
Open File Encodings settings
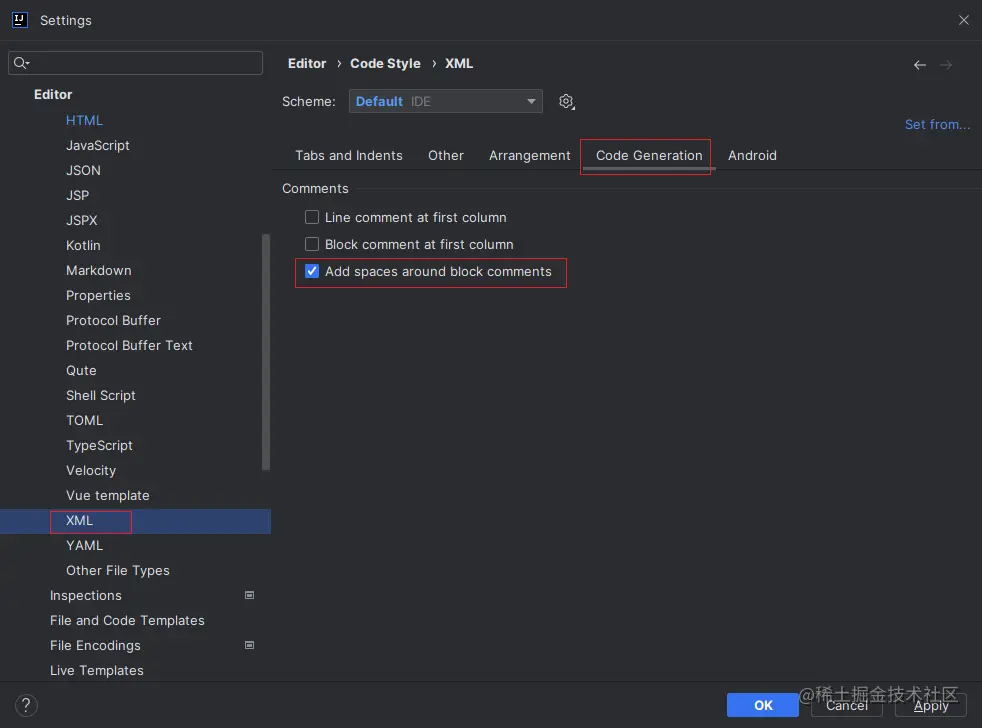pyautogui.click(x=95, y=645)
